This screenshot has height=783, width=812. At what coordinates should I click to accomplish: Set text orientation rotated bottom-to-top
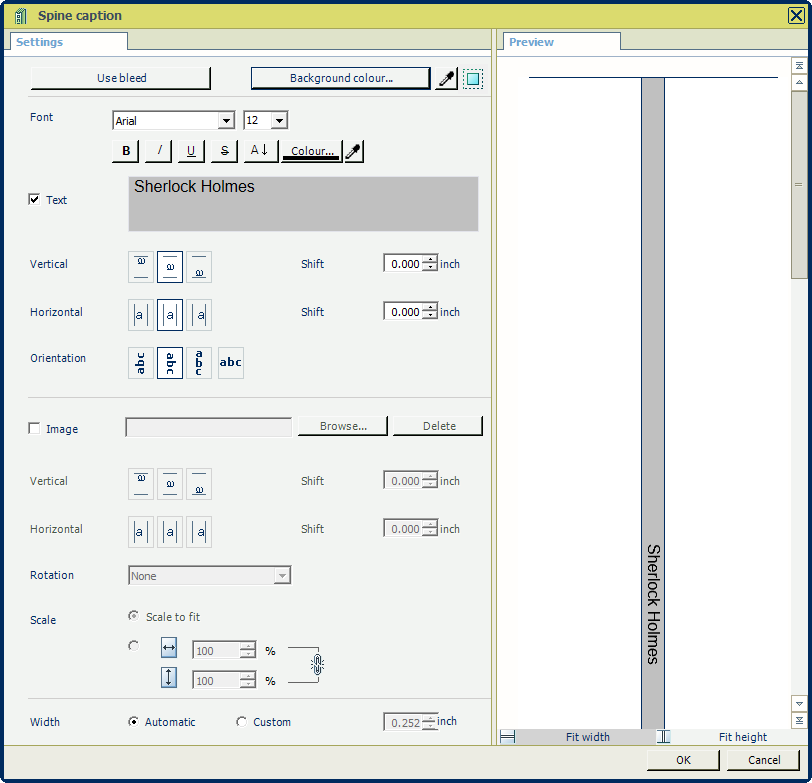(x=141, y=363)
